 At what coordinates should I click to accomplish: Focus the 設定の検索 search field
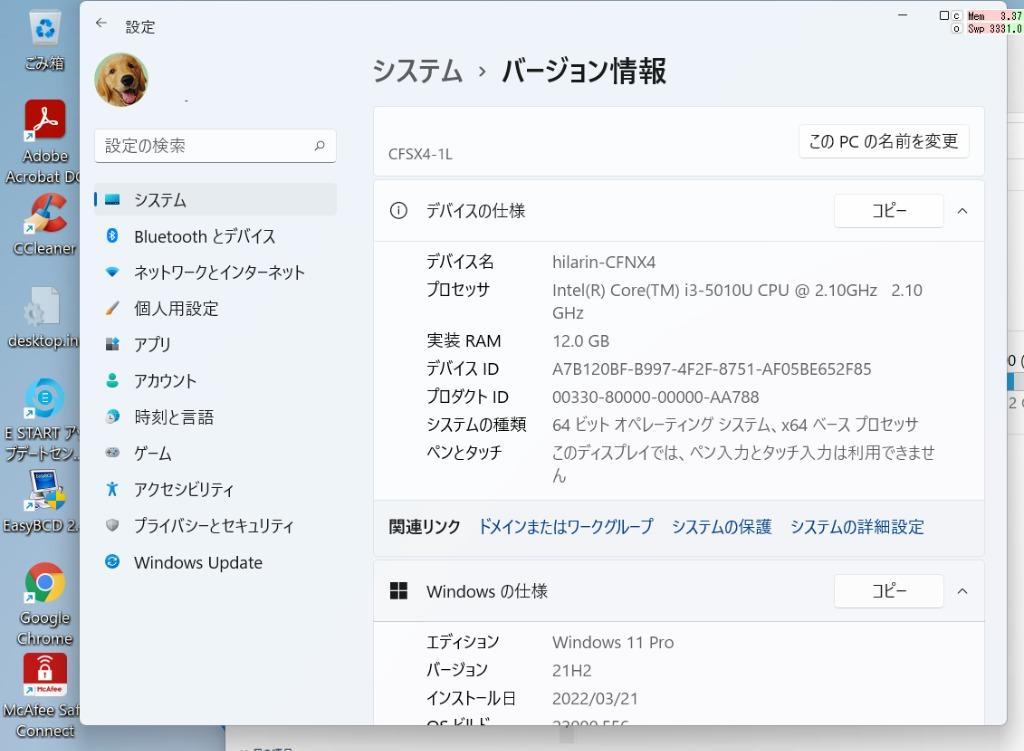[x=216, y=146]
